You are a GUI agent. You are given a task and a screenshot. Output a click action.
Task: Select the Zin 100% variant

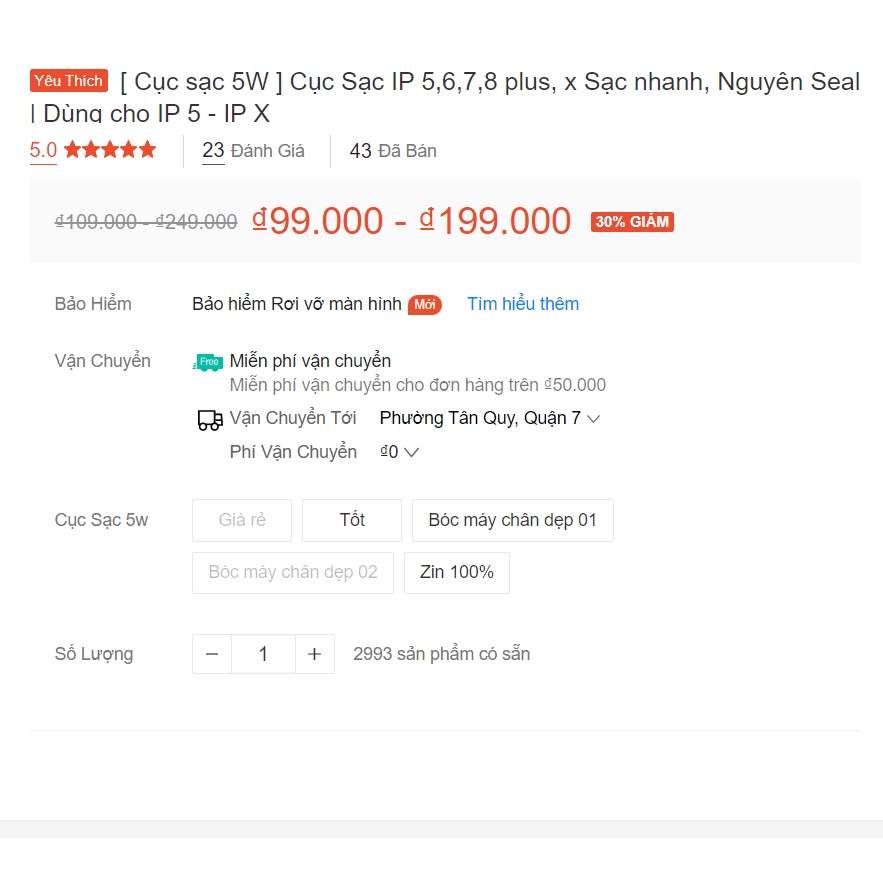pyautogui.click(x=457, y=573)
